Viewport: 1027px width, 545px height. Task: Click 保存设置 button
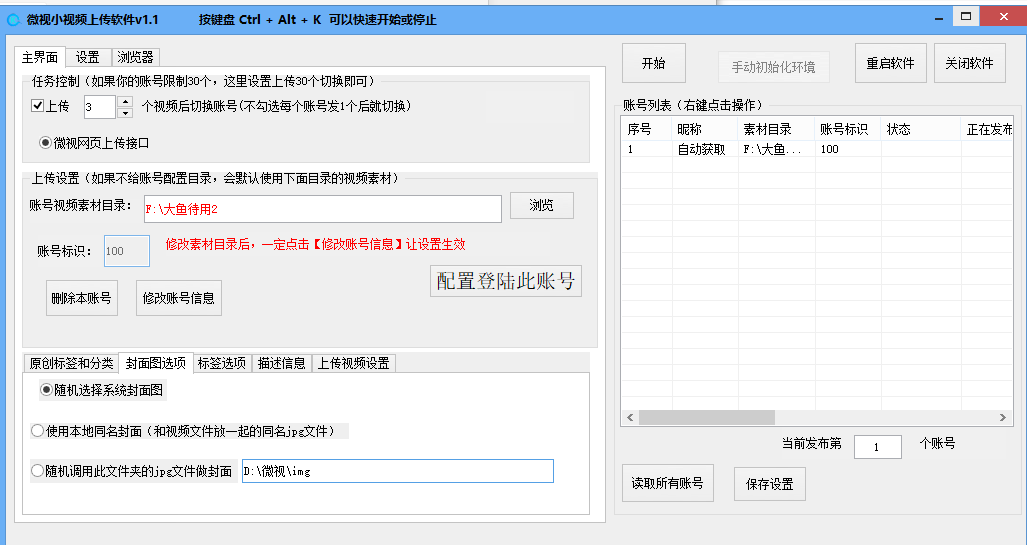[x=770, y=484]
